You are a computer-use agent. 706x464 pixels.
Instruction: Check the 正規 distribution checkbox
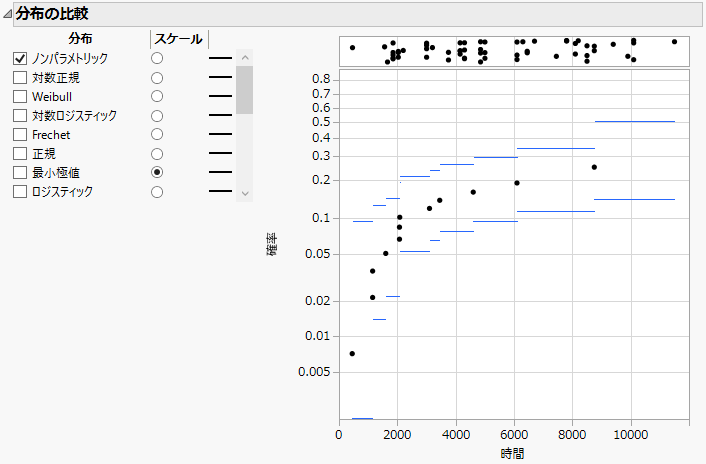(x=20, y=153)
